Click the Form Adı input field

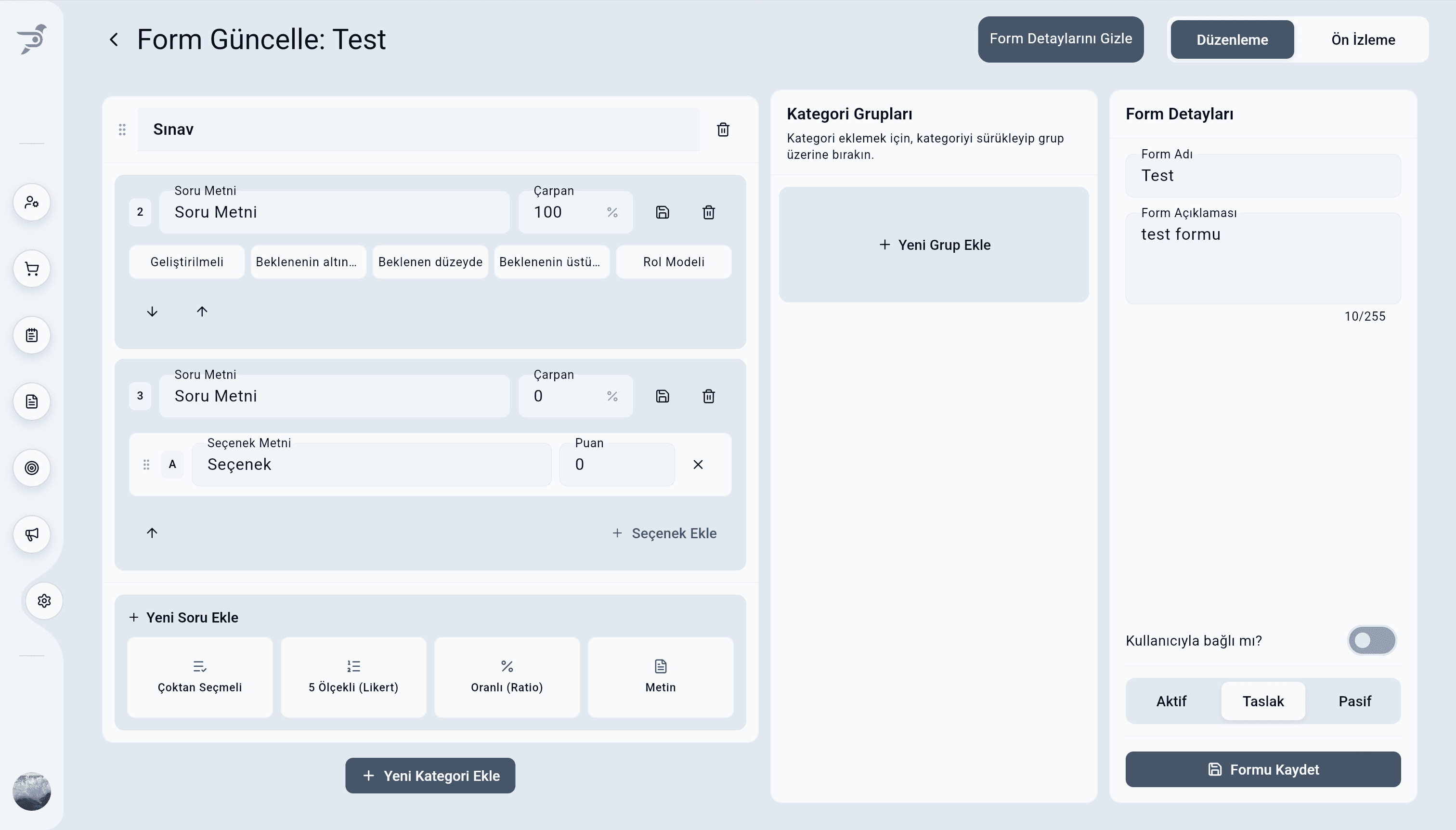[1263, 176]
